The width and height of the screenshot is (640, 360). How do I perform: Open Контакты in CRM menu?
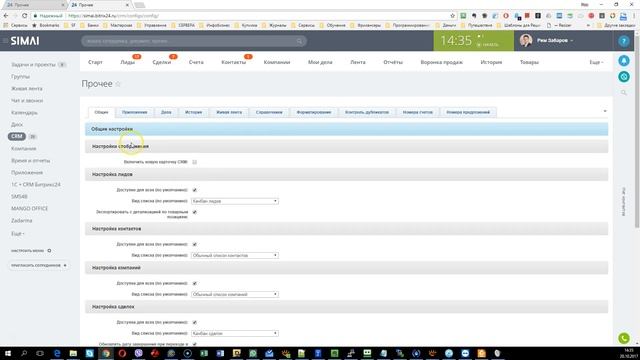[233, 62]
